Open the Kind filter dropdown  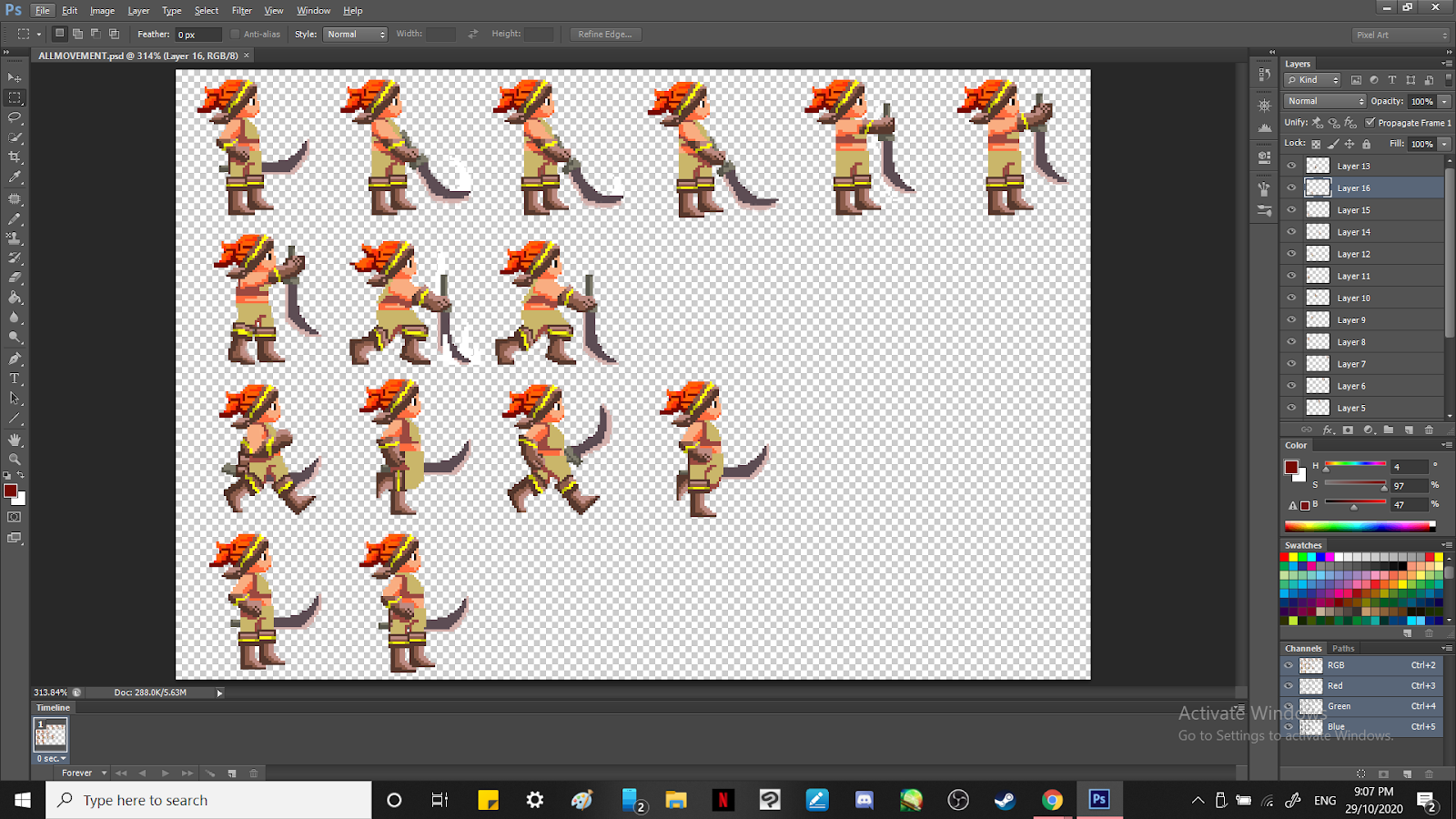pyautogui.click(x=1312, y=80)
